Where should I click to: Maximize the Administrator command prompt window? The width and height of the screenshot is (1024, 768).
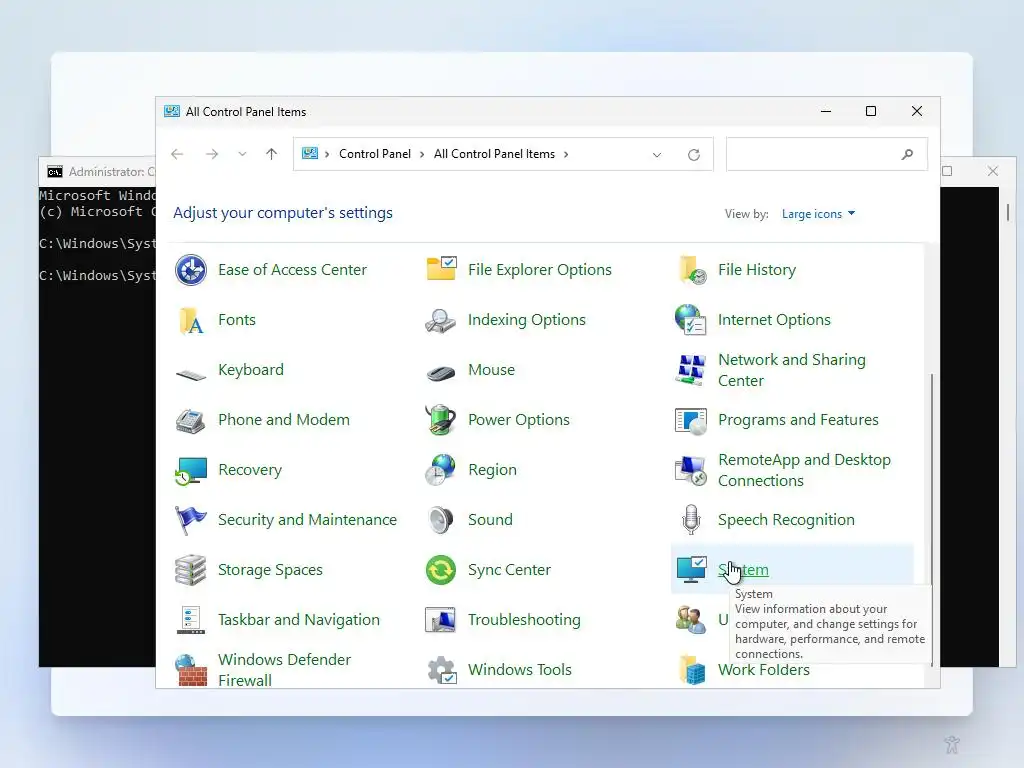point(947,171)
